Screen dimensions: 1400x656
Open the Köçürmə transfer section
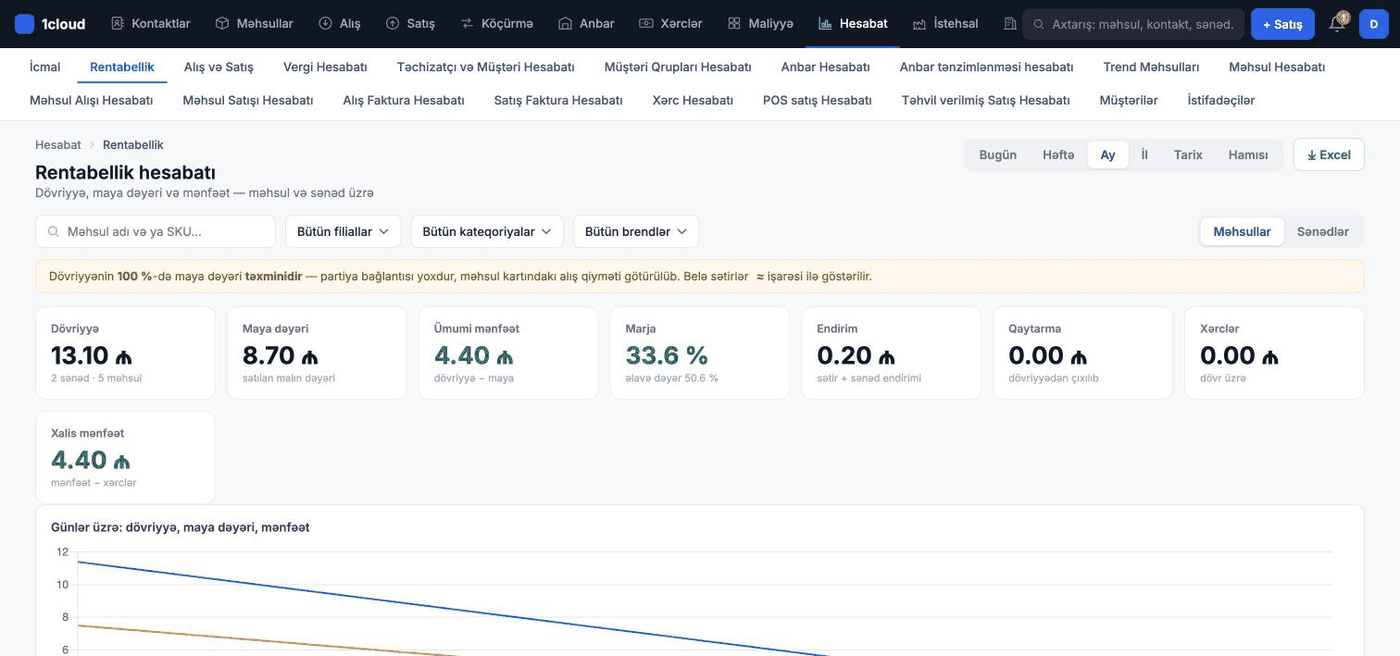(497, 23)
